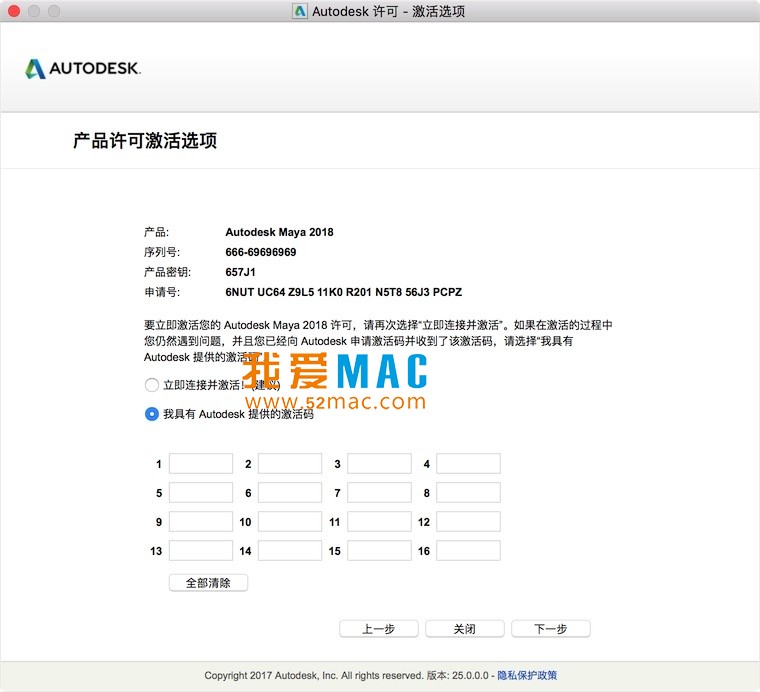760x692 pixels.
Task: Click activation code field 5
Action: pyautogui.click(x=201, y=493)
